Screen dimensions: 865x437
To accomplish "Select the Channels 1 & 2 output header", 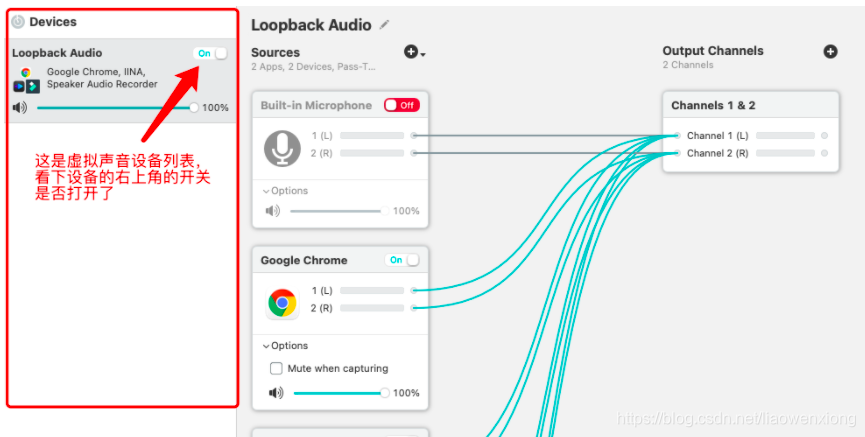I will click(751, 105).
